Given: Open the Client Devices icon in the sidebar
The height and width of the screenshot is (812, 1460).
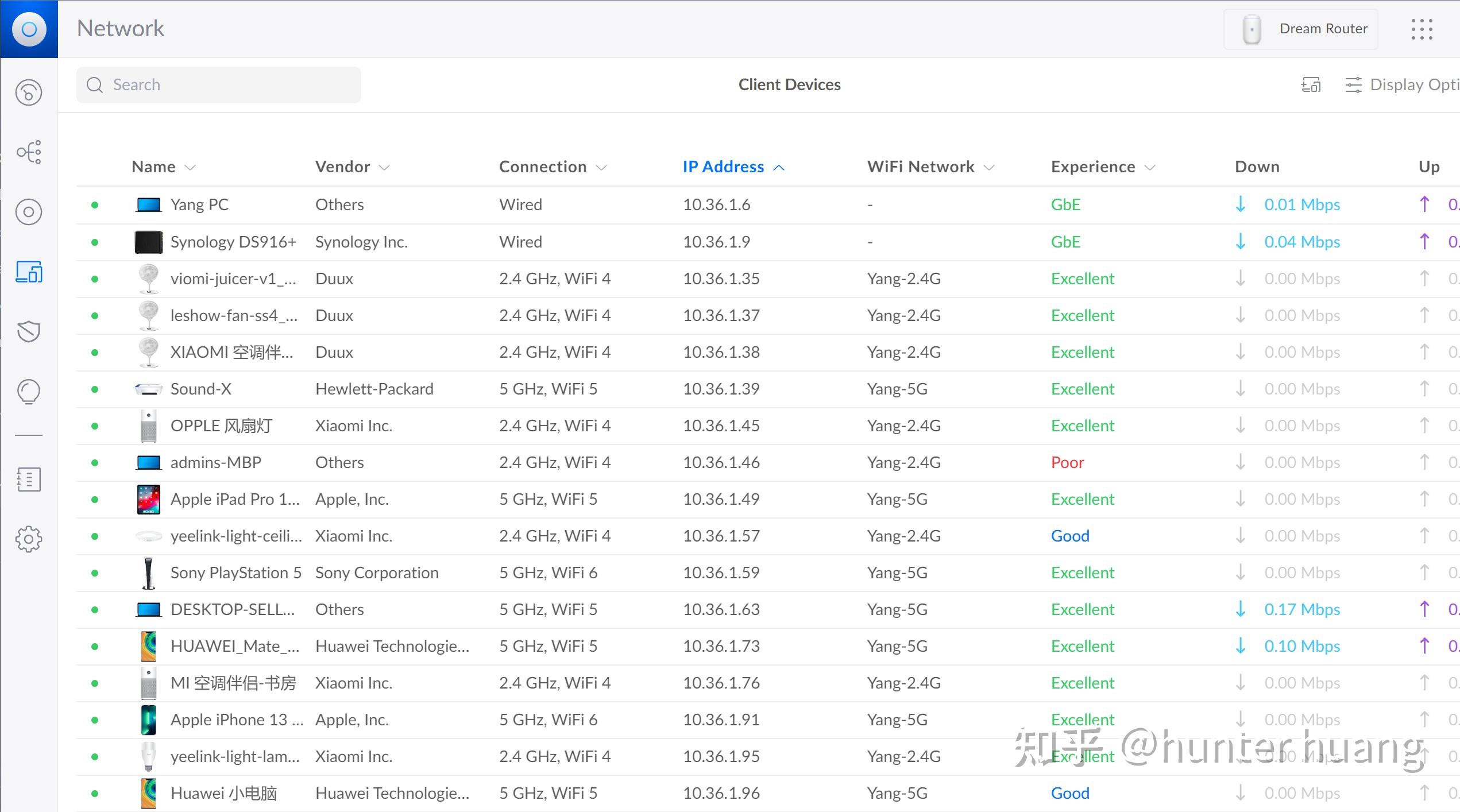Looking at the screenshot, I should point(29,272).
